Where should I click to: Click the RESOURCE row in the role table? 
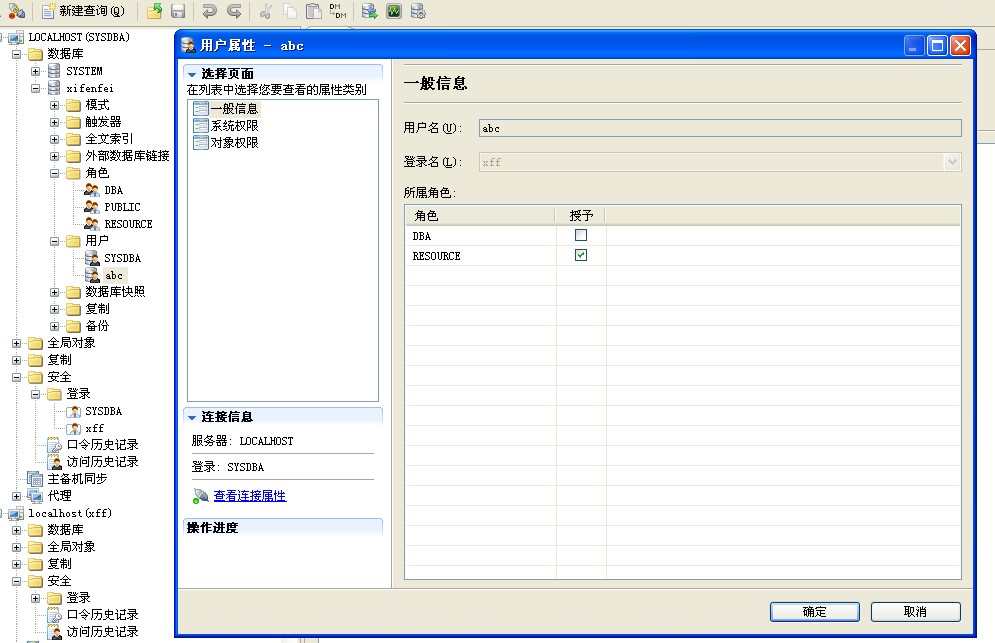click(683, 255)
